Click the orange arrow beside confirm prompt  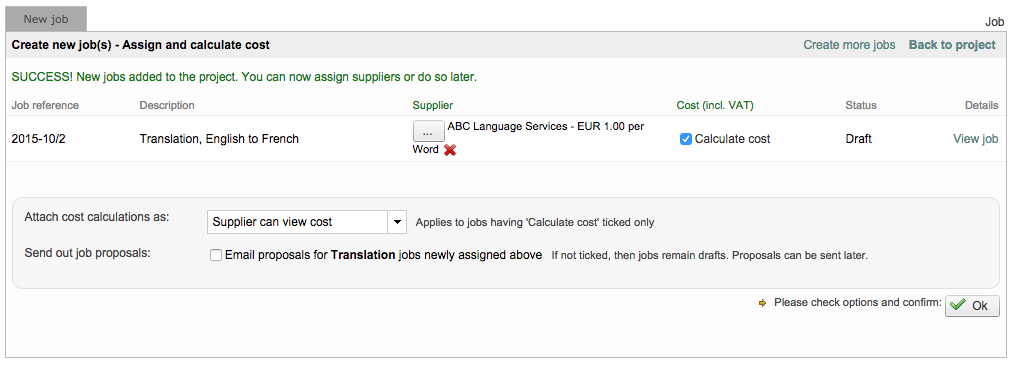(762, 302)
